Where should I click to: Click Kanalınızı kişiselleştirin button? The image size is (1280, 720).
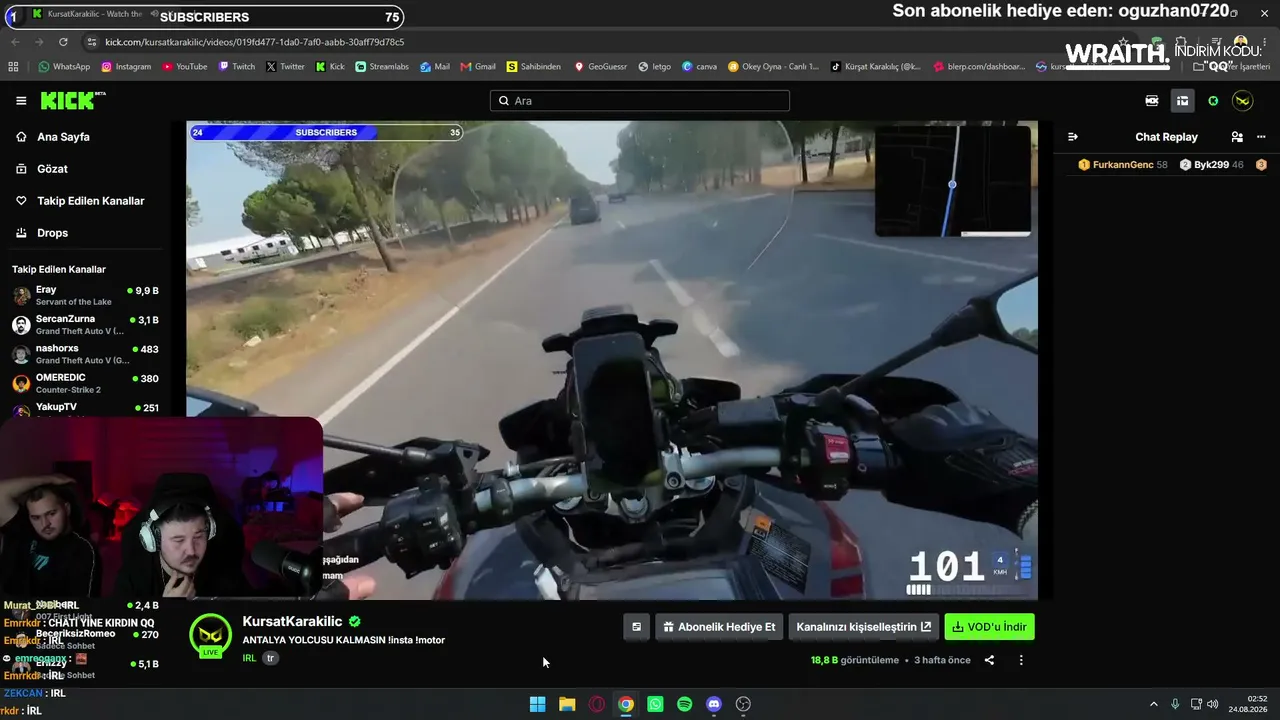pyautogui.click(x=864, y=627)
